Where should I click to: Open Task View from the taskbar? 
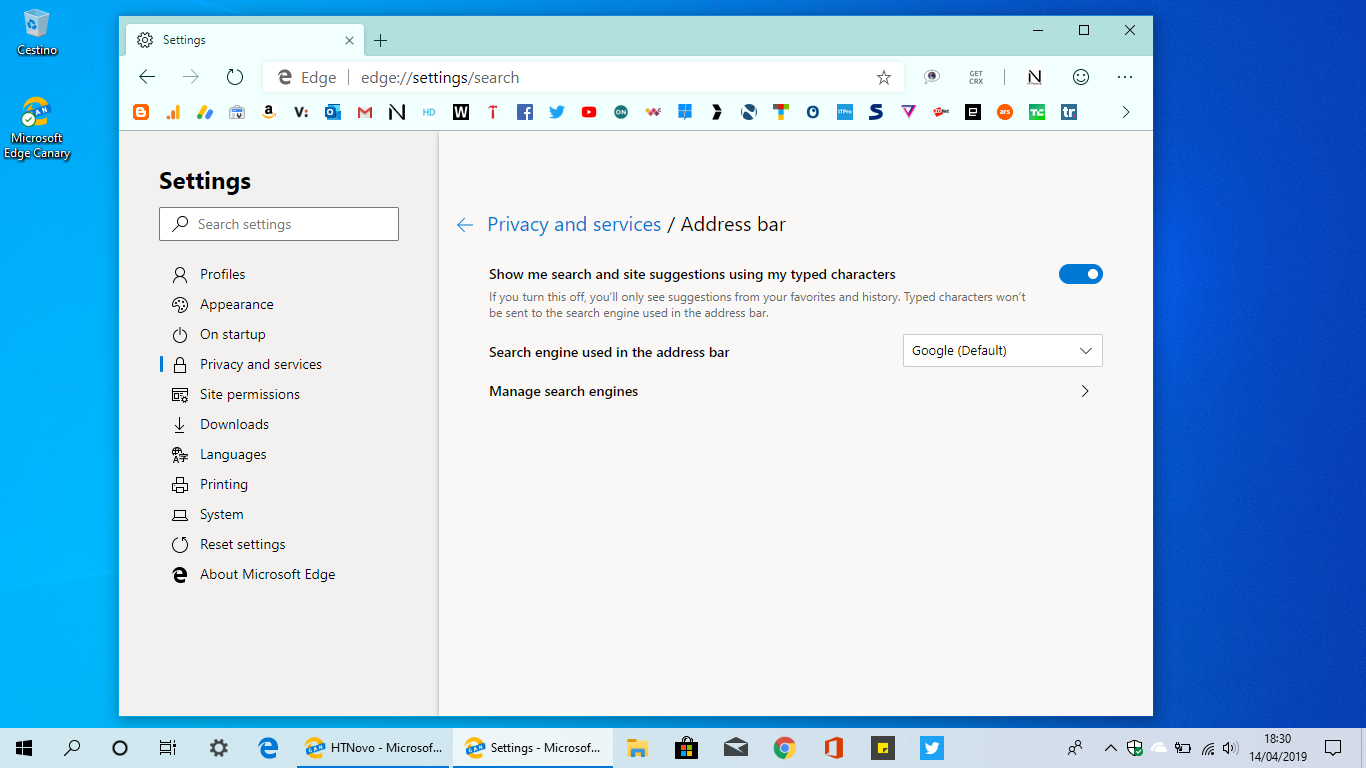168,747
